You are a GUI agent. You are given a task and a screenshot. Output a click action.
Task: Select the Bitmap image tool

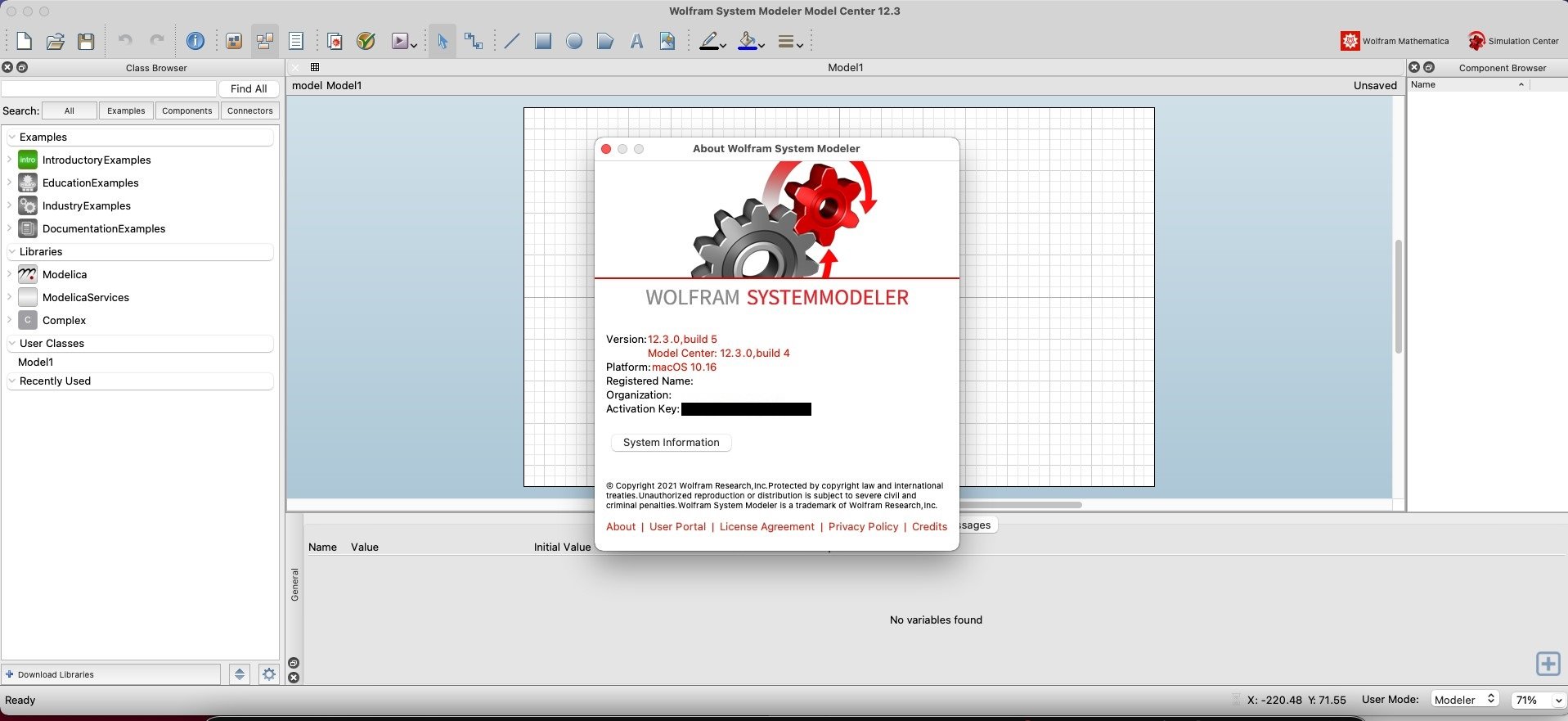(667, 41)
